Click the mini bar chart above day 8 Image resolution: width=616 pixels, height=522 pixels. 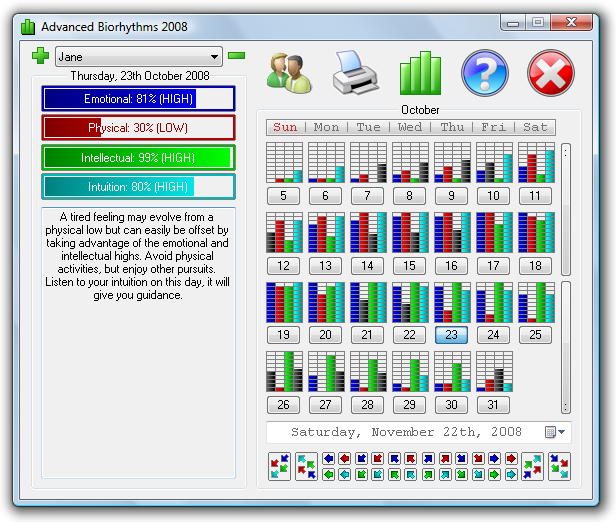pos(410,162)
